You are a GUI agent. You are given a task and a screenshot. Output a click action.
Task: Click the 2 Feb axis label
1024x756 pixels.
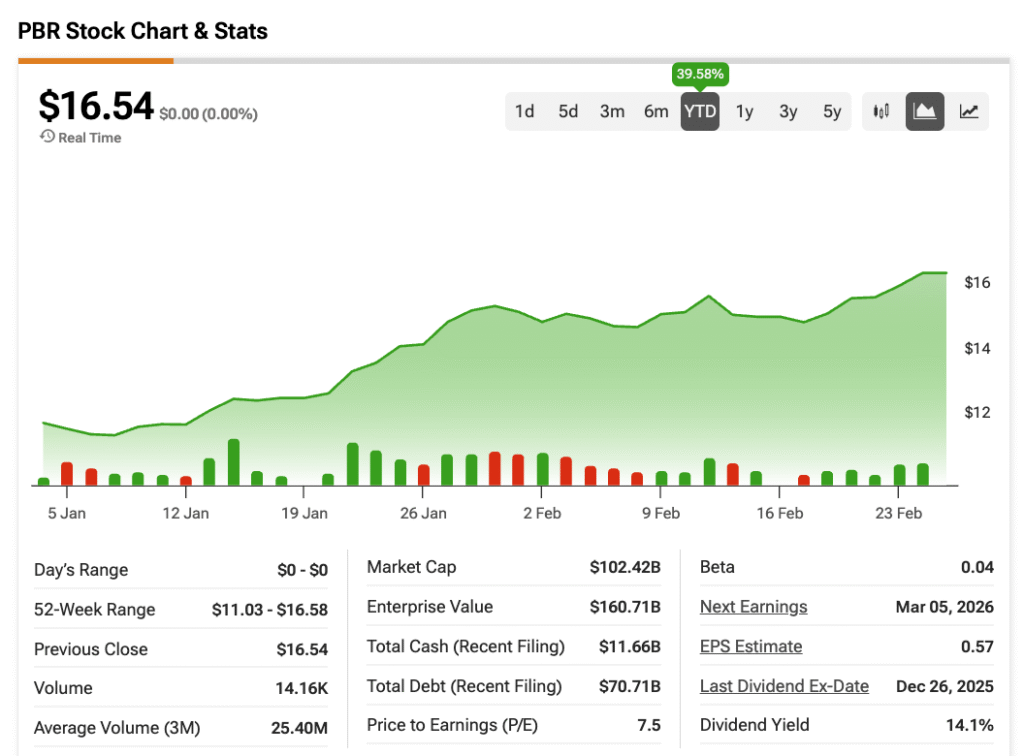pos(542,513)
